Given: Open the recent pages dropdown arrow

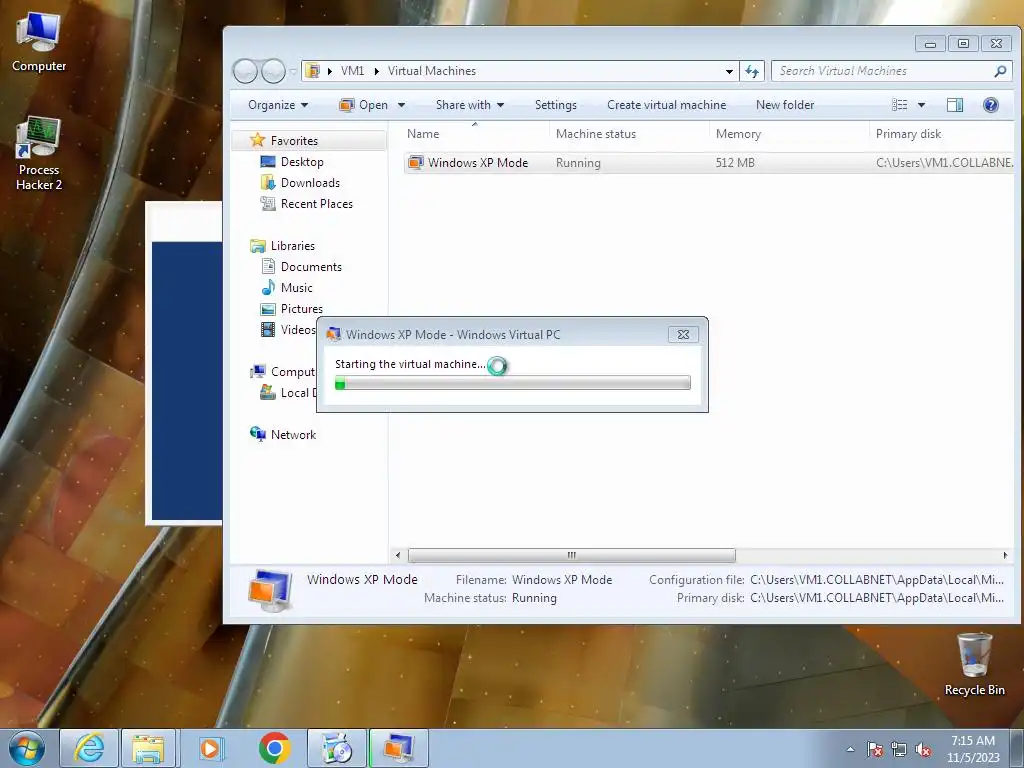Looking at the screenshot, I should click(x=293, y=71).
